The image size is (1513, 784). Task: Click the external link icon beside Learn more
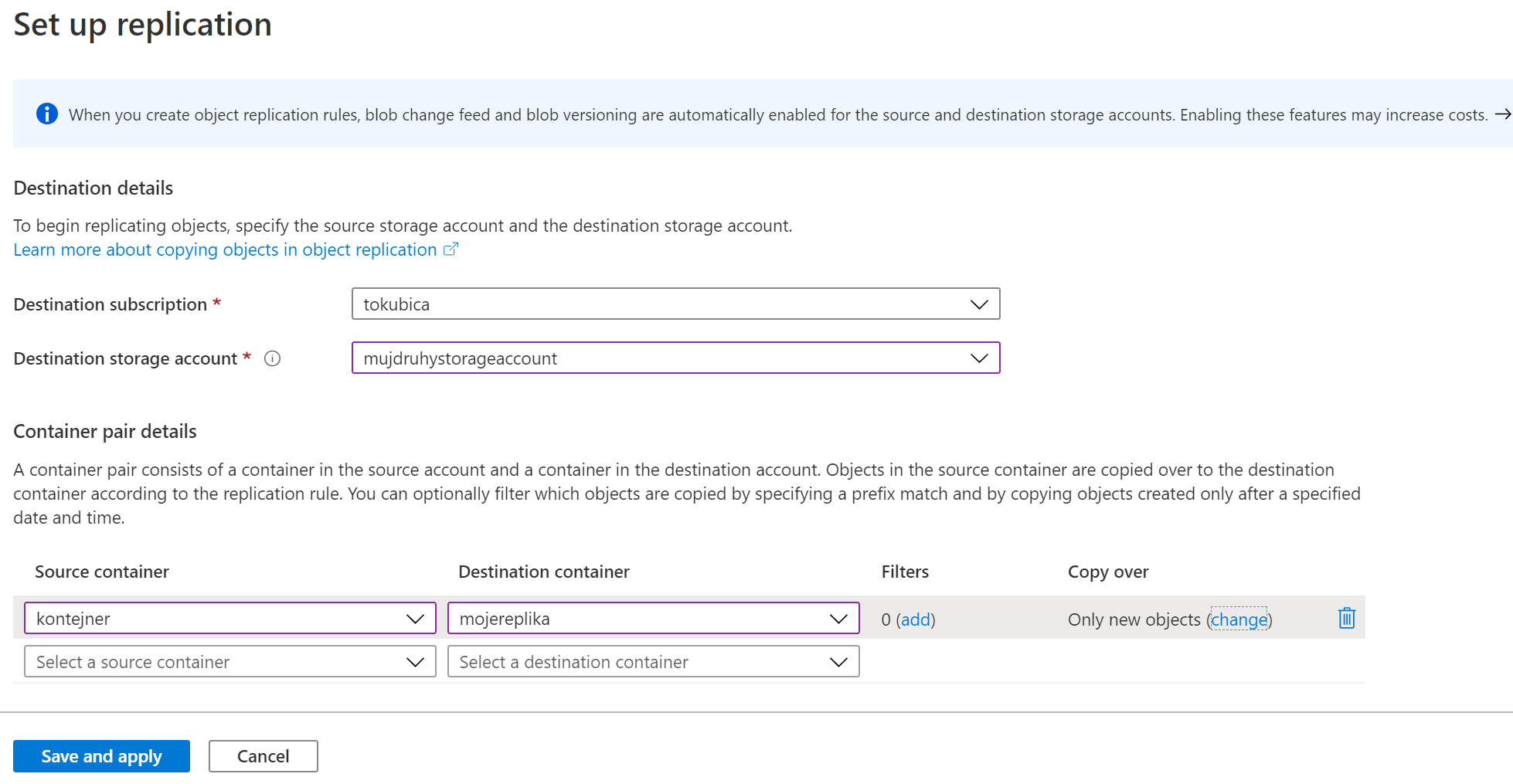click(x=450, y=249)
